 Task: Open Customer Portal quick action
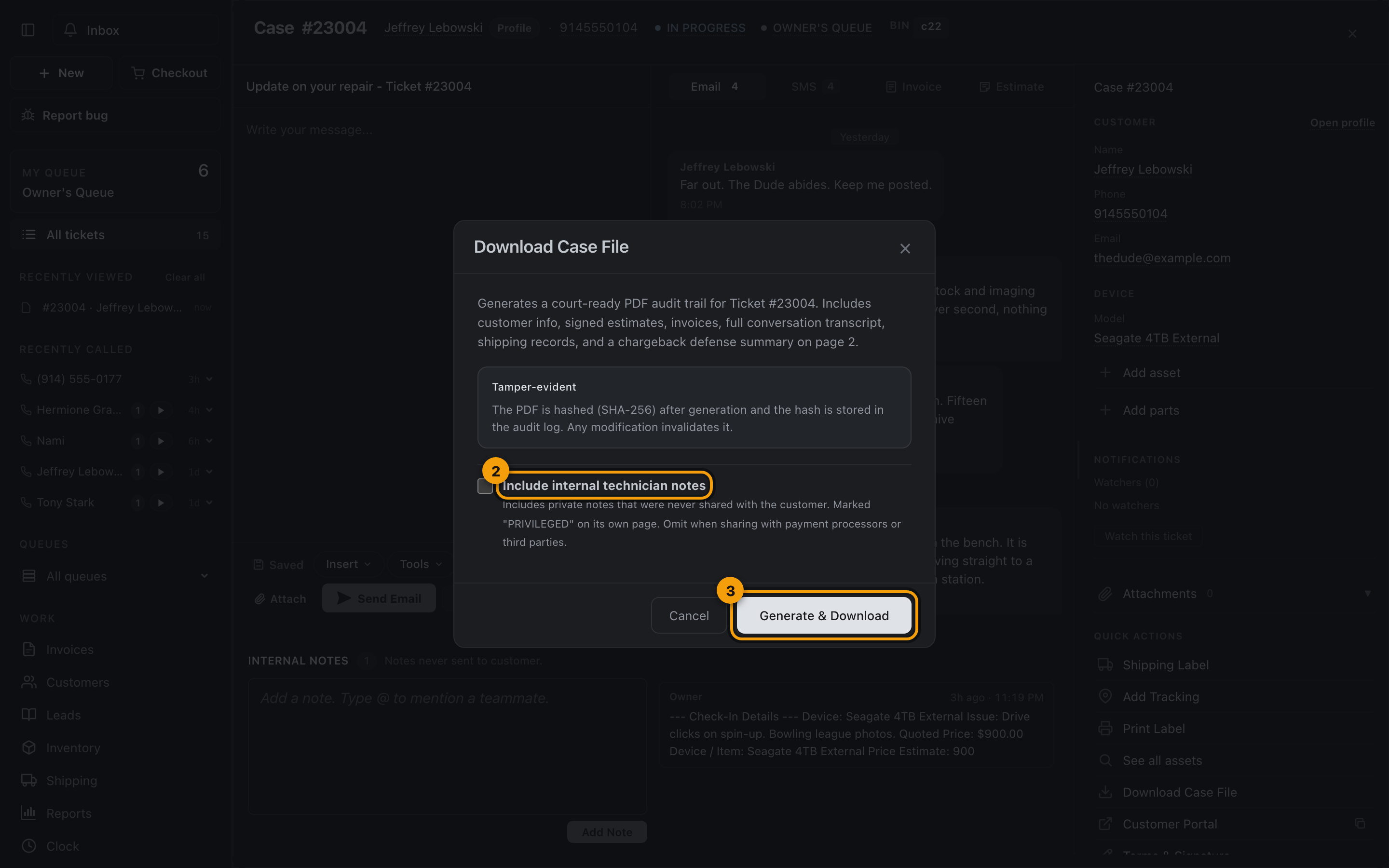pos(1157,824)
